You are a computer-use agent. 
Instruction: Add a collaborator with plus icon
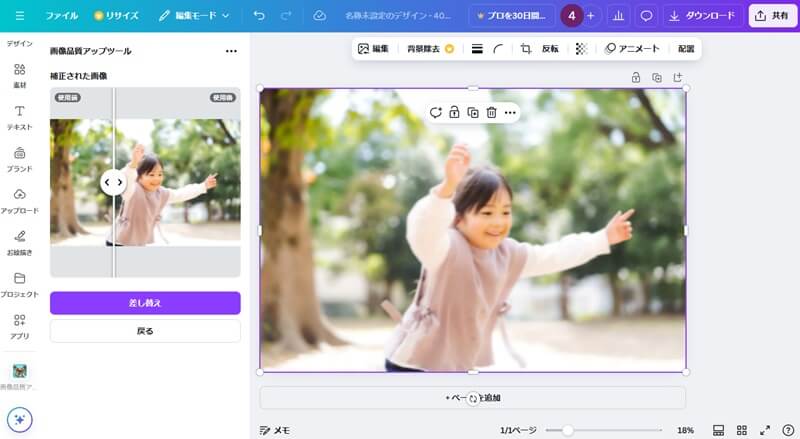point(591,16)
